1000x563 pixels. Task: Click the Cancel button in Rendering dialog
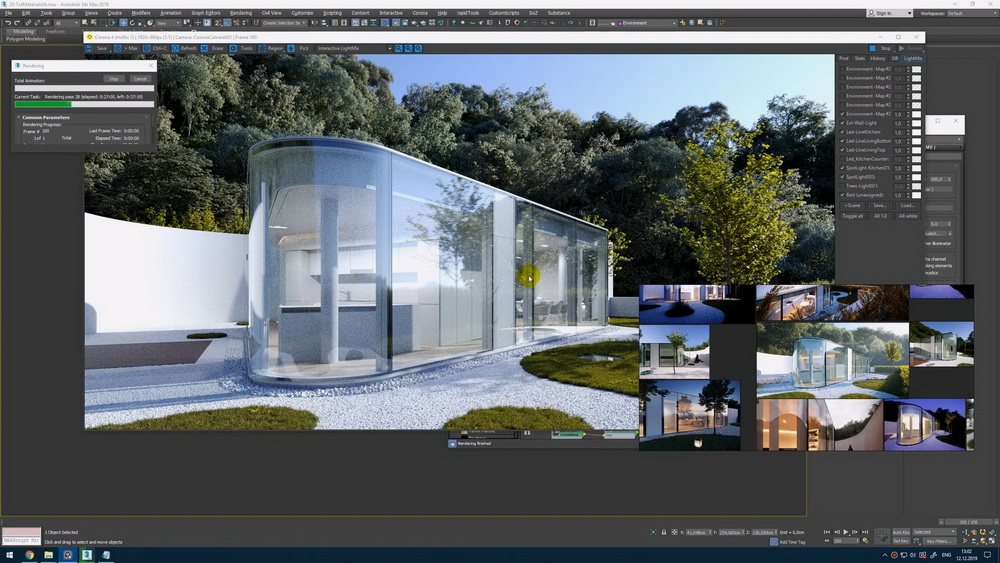pos(140,78)
